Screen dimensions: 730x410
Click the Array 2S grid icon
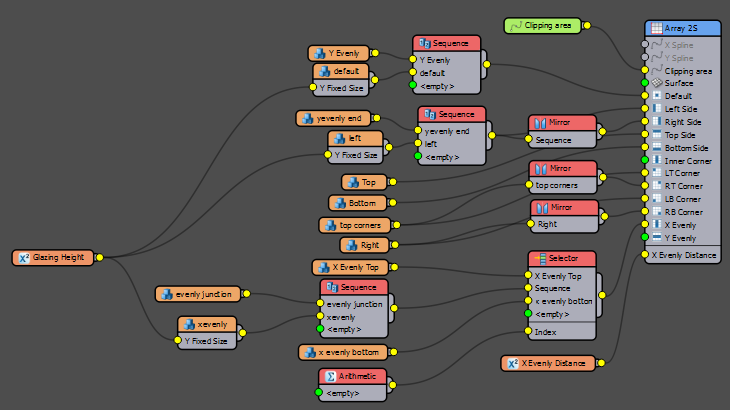click(657, 29)
